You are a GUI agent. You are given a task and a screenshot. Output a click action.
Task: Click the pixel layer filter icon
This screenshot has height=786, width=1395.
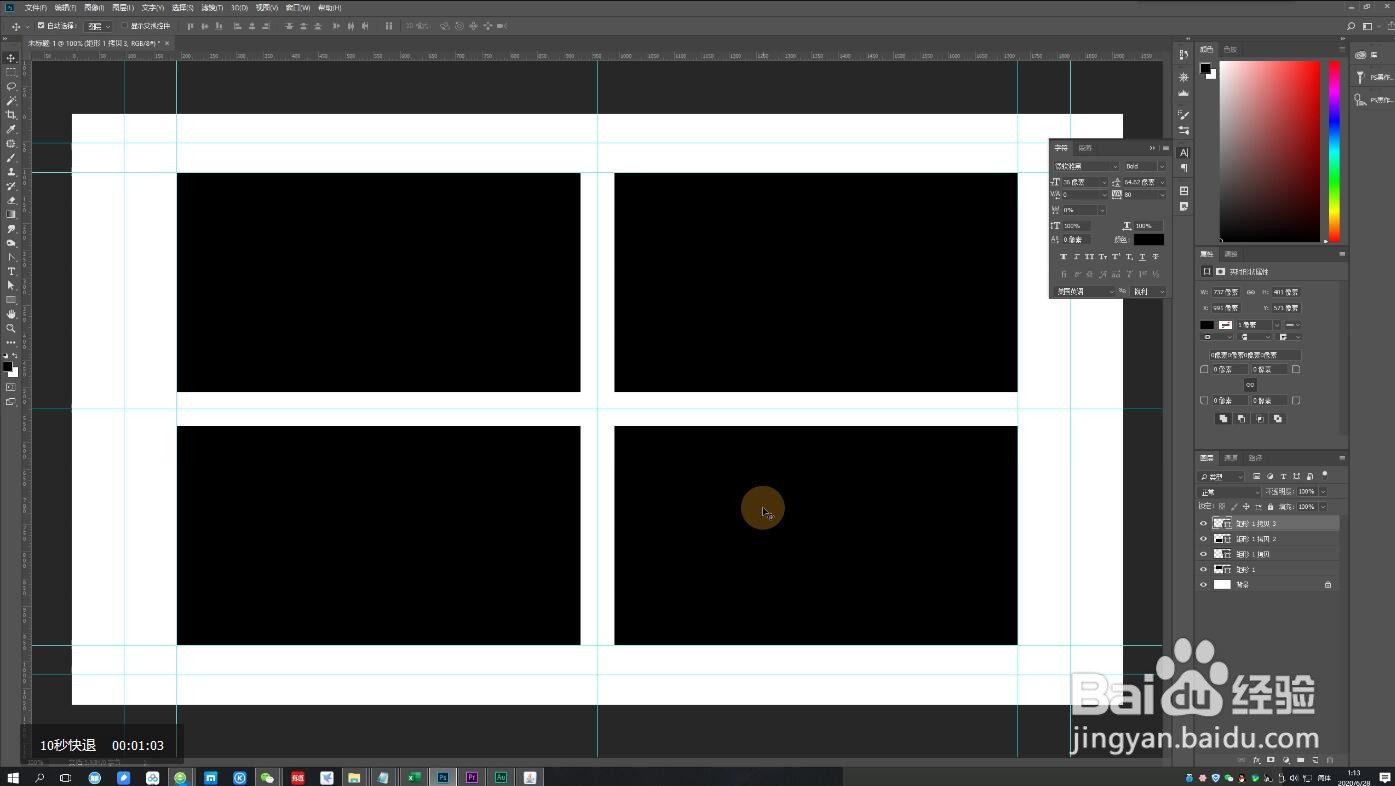pos(1257,476)
